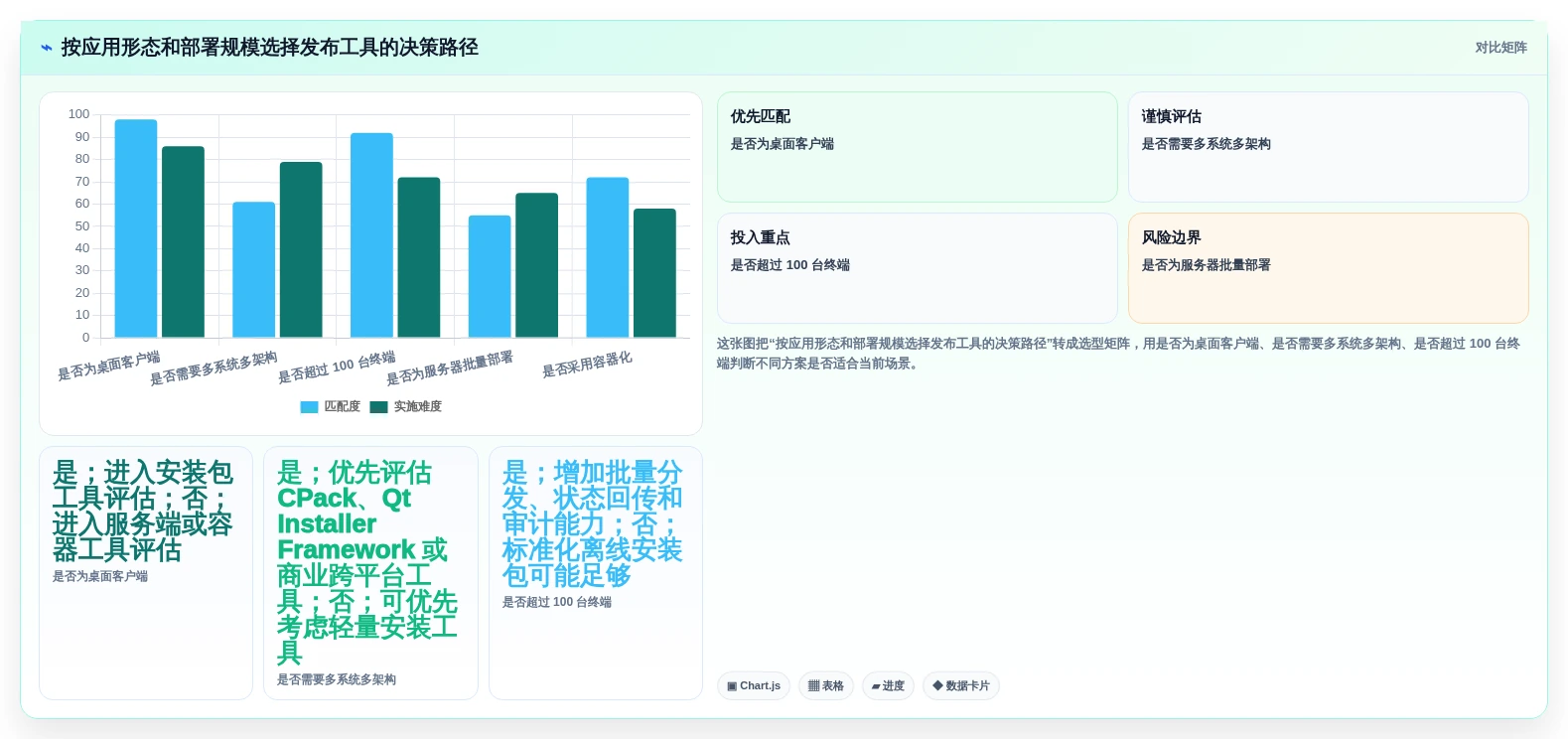Click the 是否为服务器批量部署 axis label

click(449, 368)
